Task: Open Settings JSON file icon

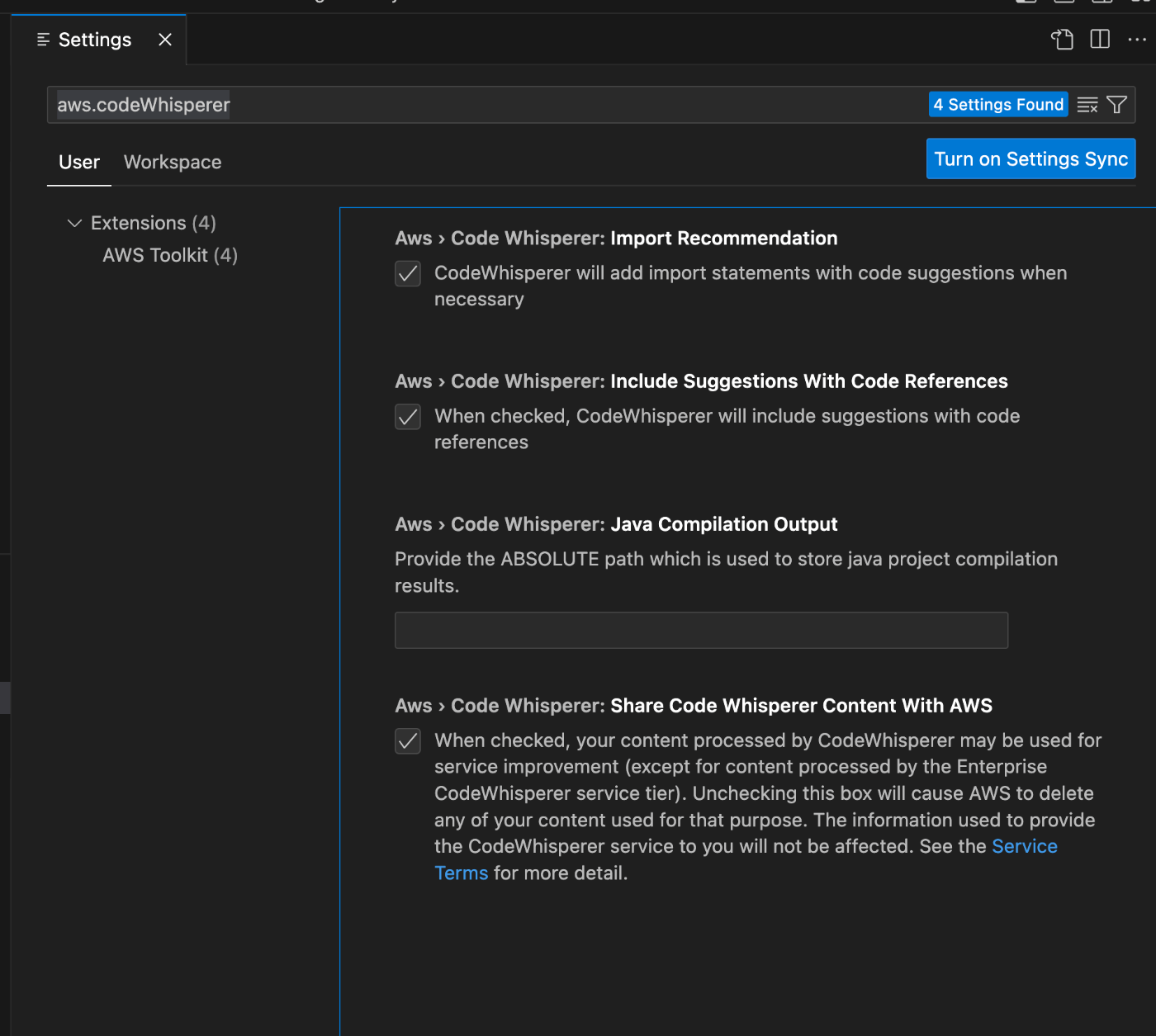Action: [1062, 40]
